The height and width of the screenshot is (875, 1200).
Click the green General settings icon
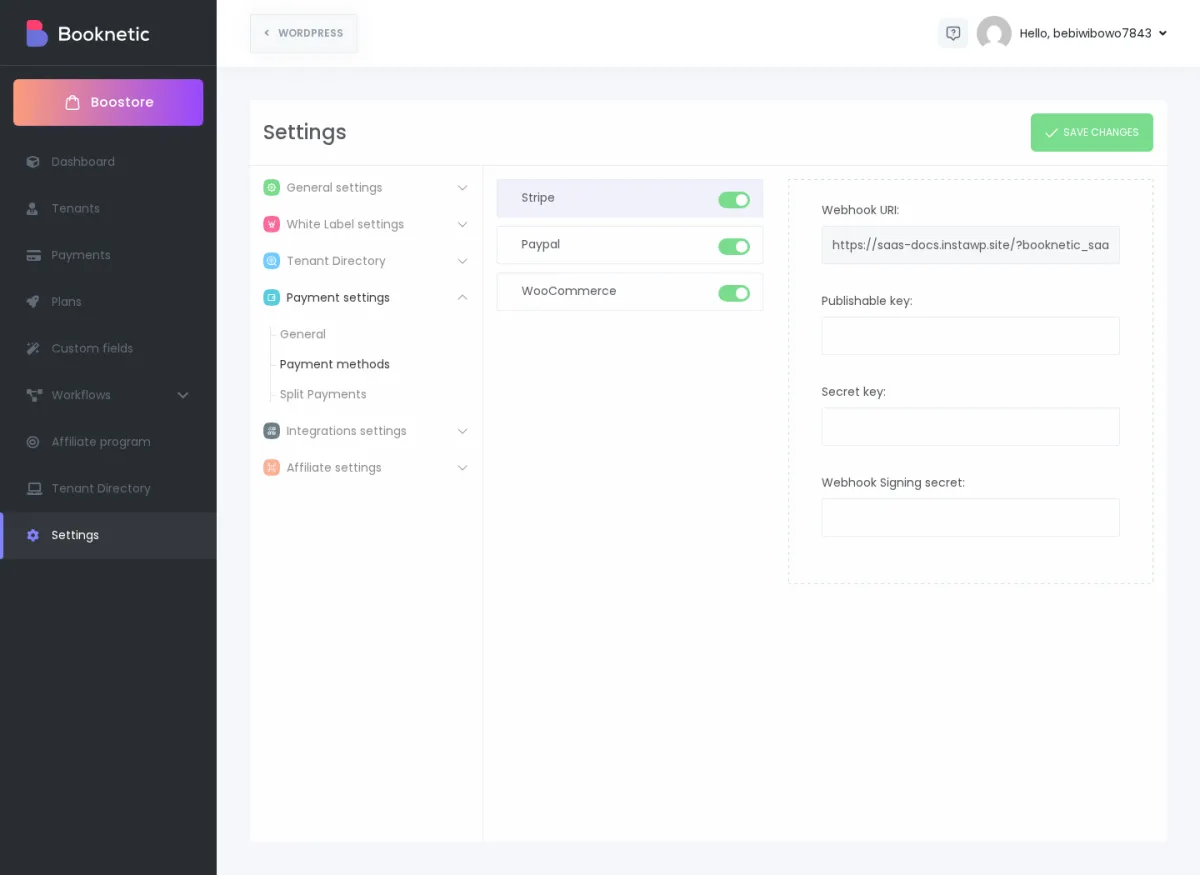(x=271, y=188)
